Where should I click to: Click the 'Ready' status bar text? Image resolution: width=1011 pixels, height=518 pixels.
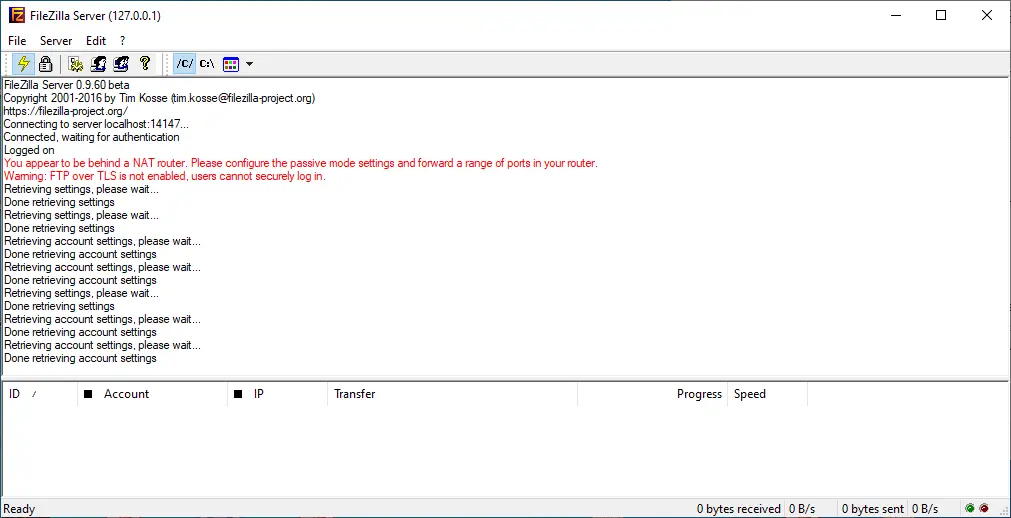pyautogui.click(x=19, y=509)
